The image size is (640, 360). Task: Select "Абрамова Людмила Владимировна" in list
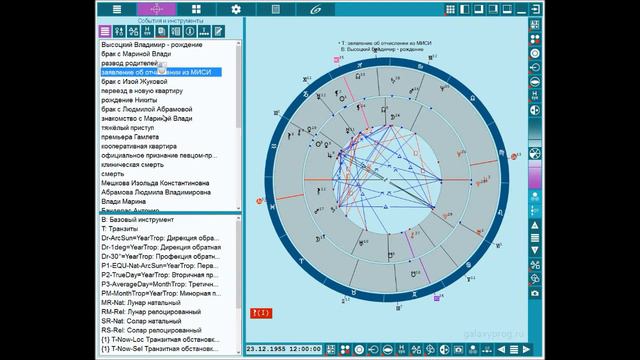pos(156,192)
